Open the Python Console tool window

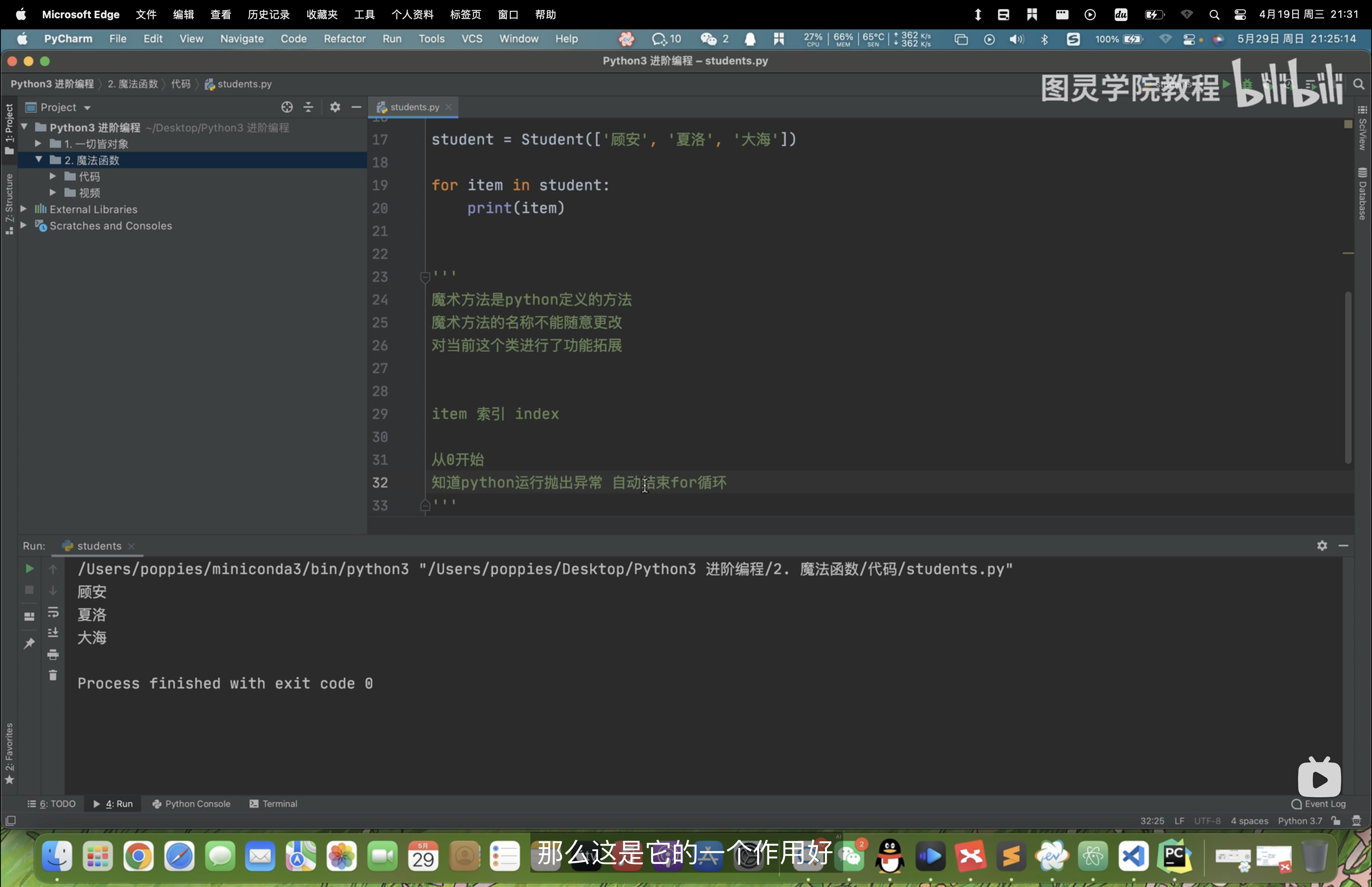191,804
